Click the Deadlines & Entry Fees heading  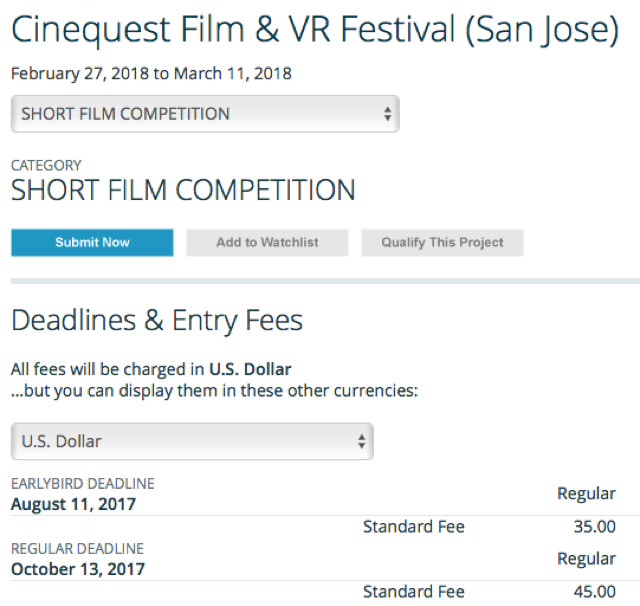coord(157,320)
